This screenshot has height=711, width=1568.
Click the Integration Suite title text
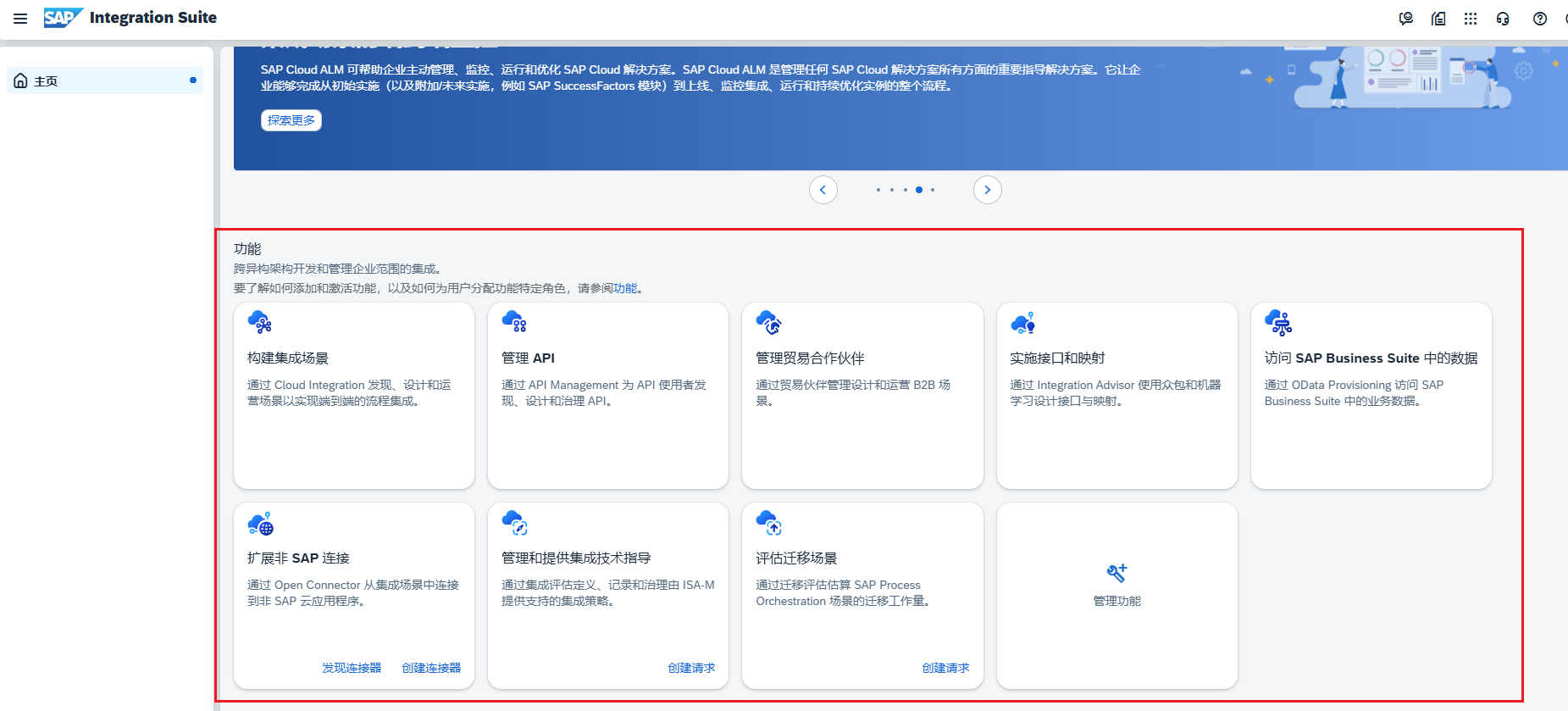click(x=153, y=18)
